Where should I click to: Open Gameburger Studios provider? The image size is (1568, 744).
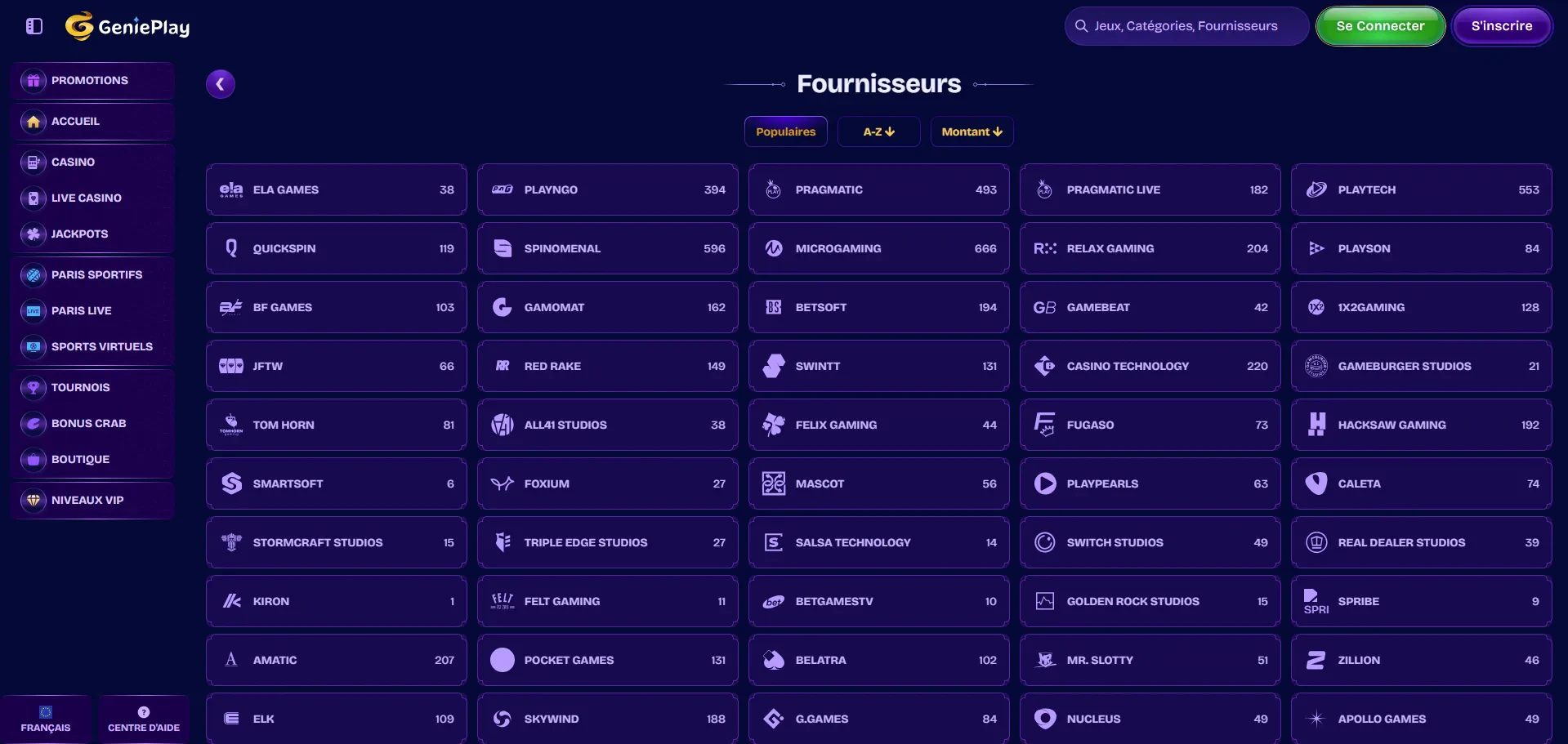point(1422,366)
